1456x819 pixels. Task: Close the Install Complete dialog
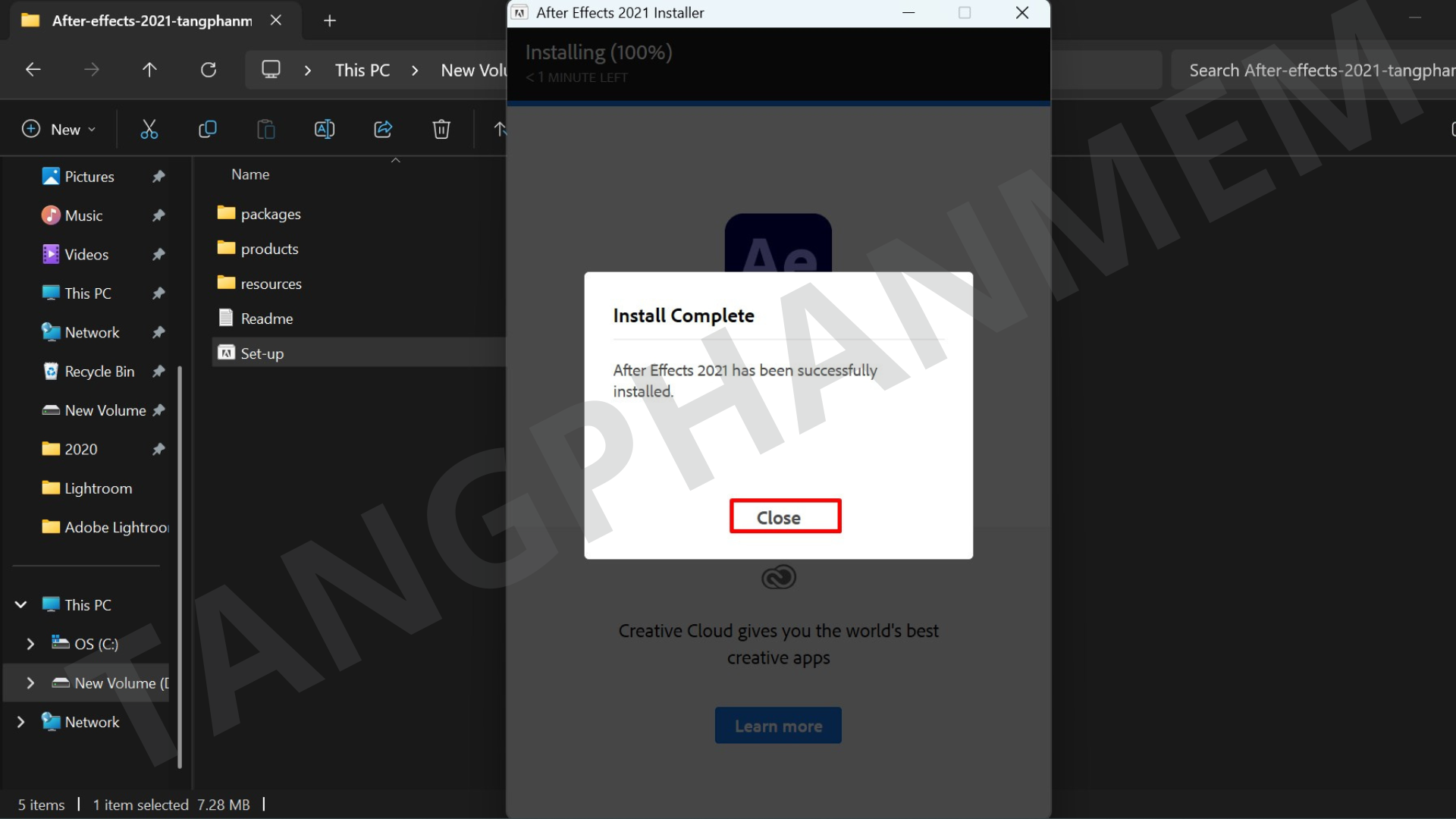785,516
